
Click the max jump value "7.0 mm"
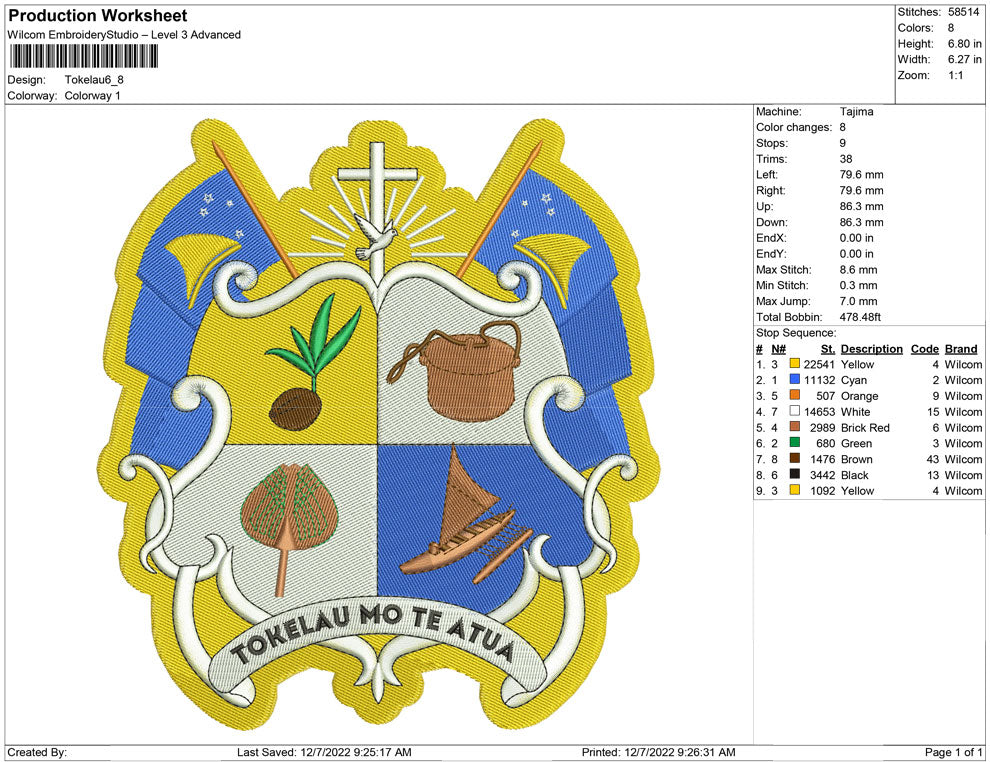click(858, 301)
